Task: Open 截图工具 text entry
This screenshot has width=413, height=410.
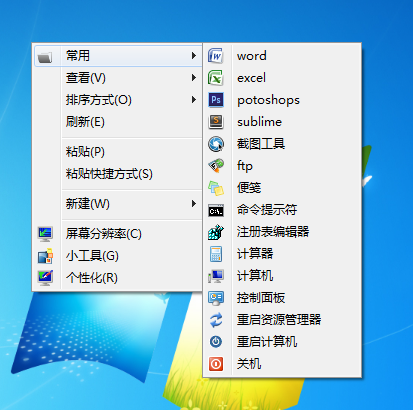Action: pos(261,144)
